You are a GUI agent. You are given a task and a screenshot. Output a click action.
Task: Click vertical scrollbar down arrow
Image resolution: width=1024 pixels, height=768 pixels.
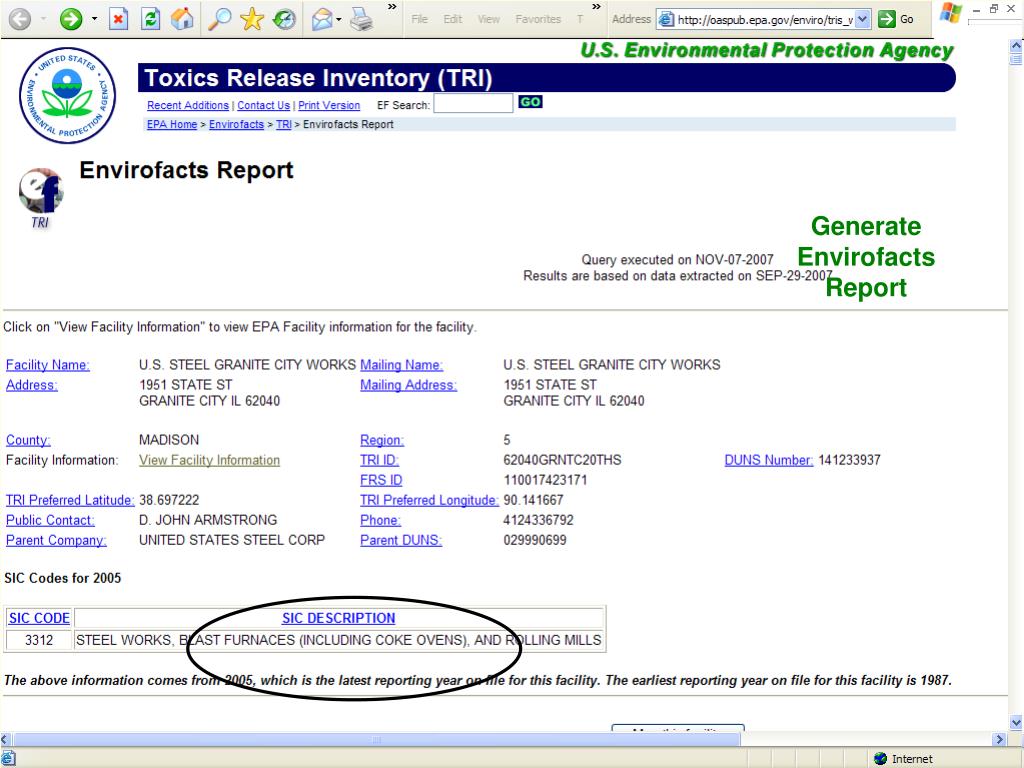pos(1016,723)
